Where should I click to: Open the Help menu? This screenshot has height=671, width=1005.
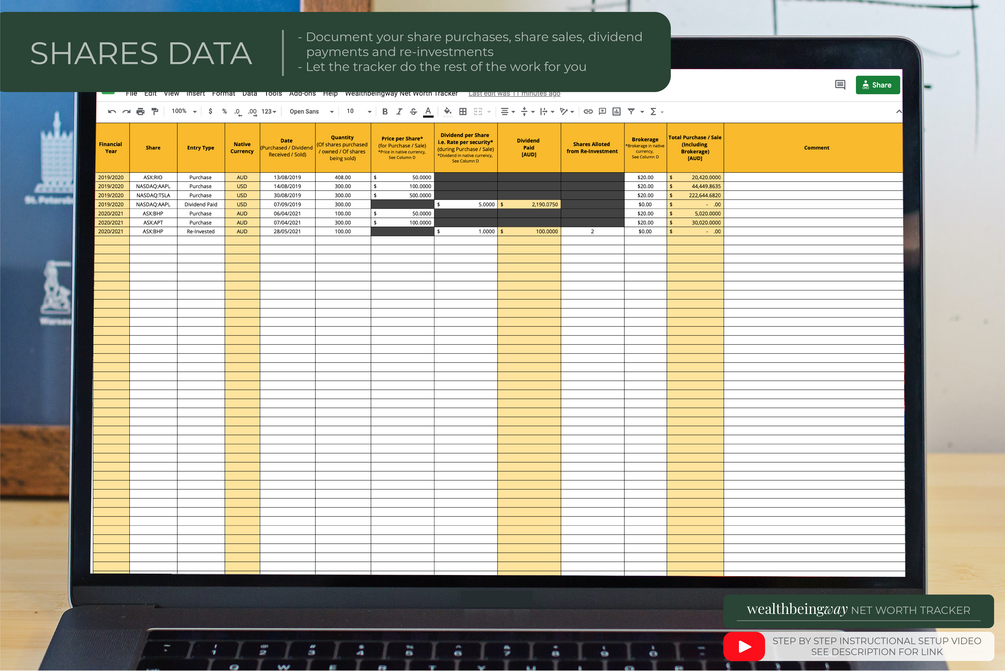point(330,94)
